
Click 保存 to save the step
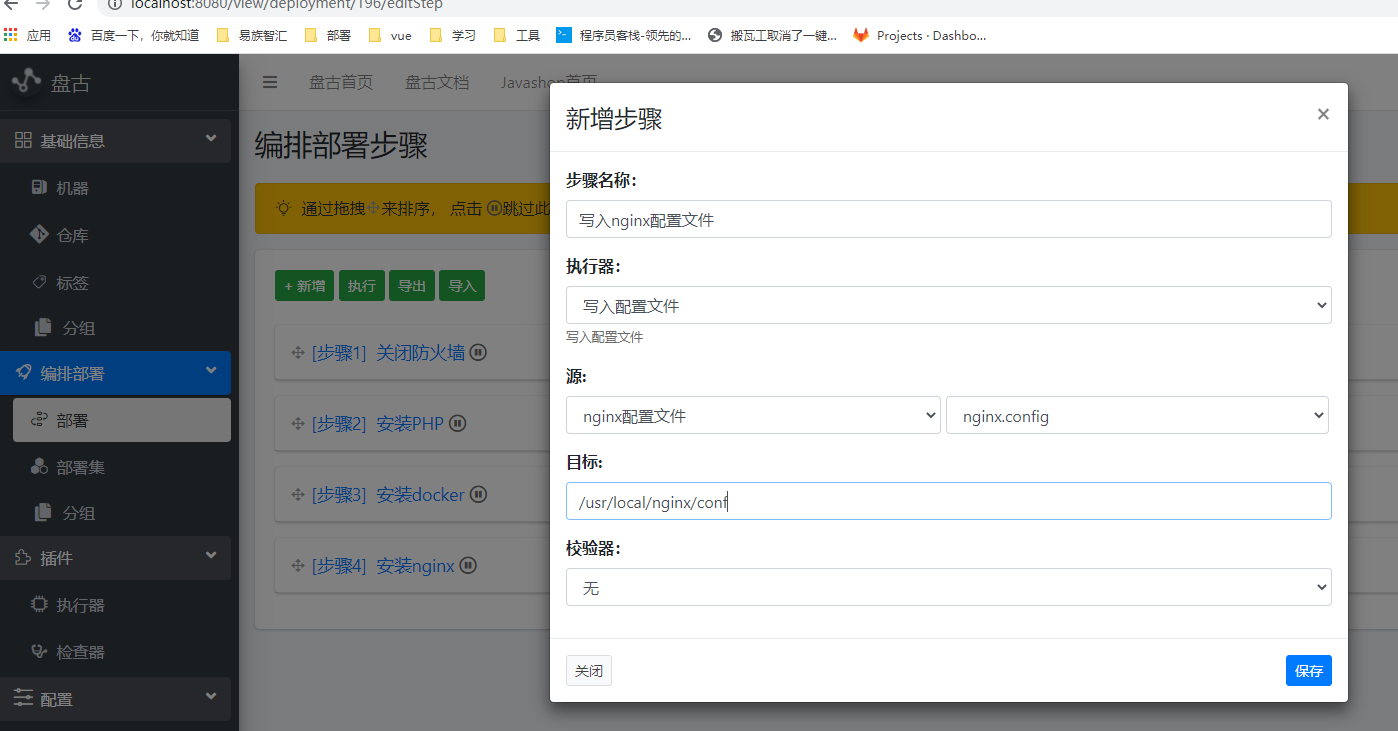[x=1308, y=671]
